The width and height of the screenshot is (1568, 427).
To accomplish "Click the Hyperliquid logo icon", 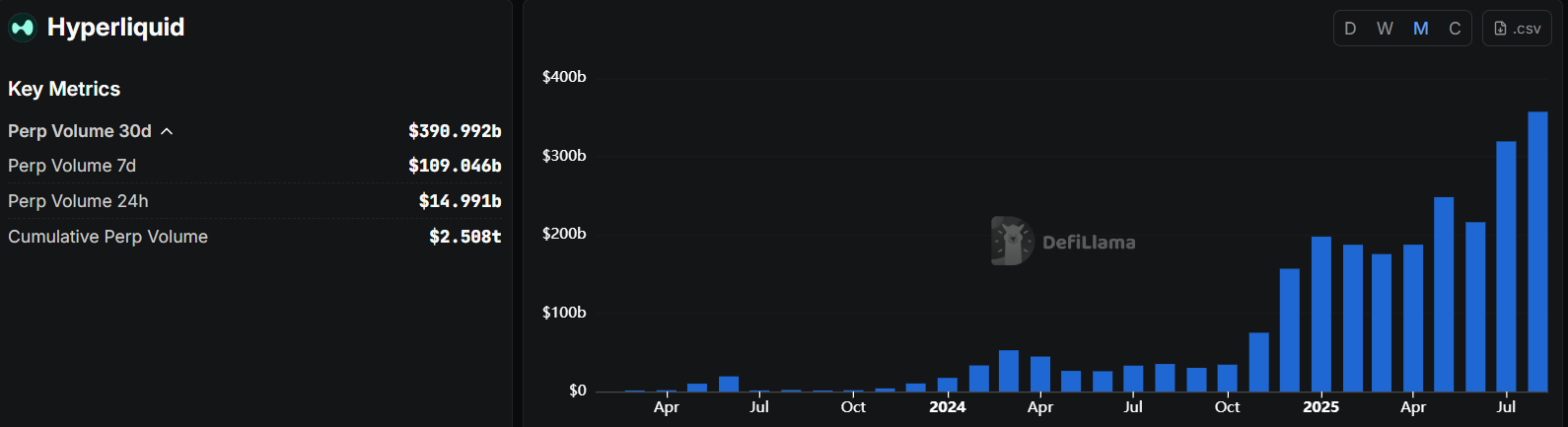I will point(23,28).
